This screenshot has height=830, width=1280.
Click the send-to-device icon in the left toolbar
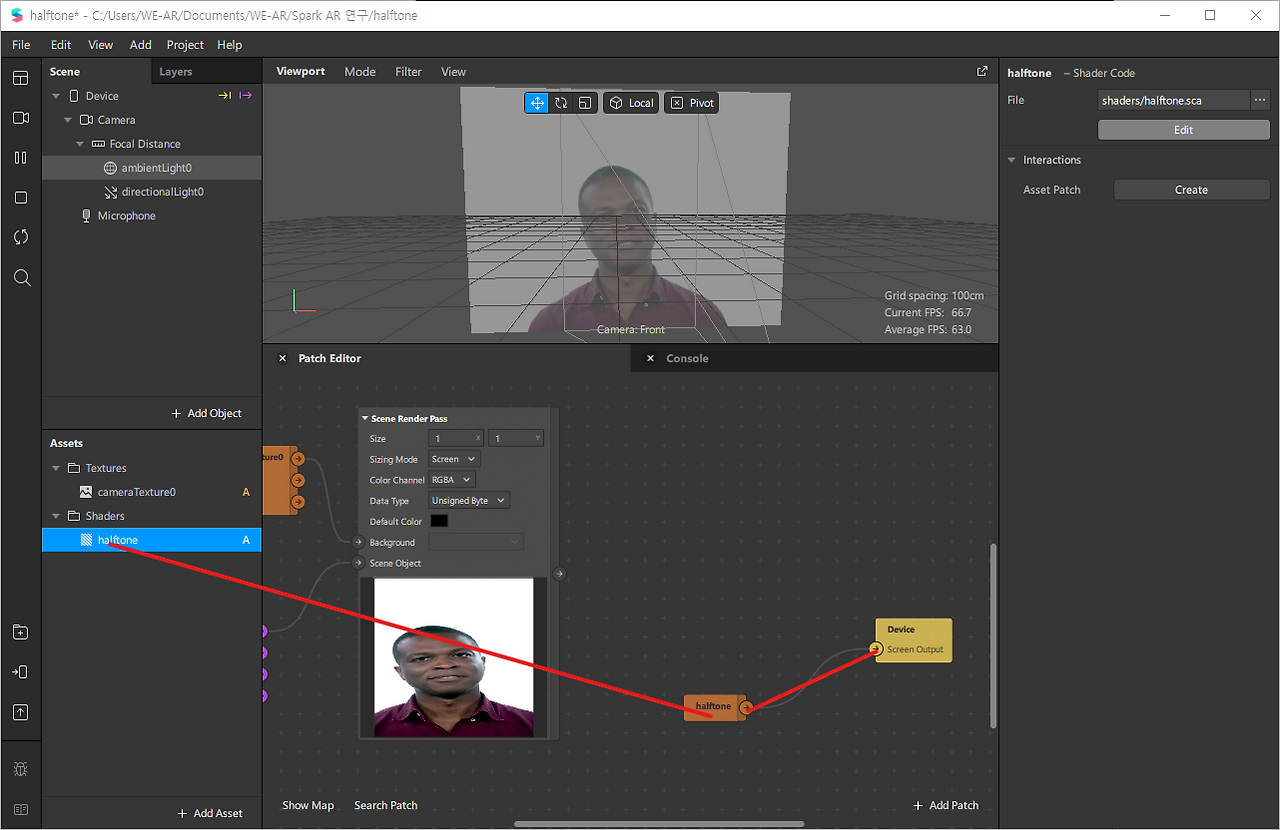tap(21, 672)
